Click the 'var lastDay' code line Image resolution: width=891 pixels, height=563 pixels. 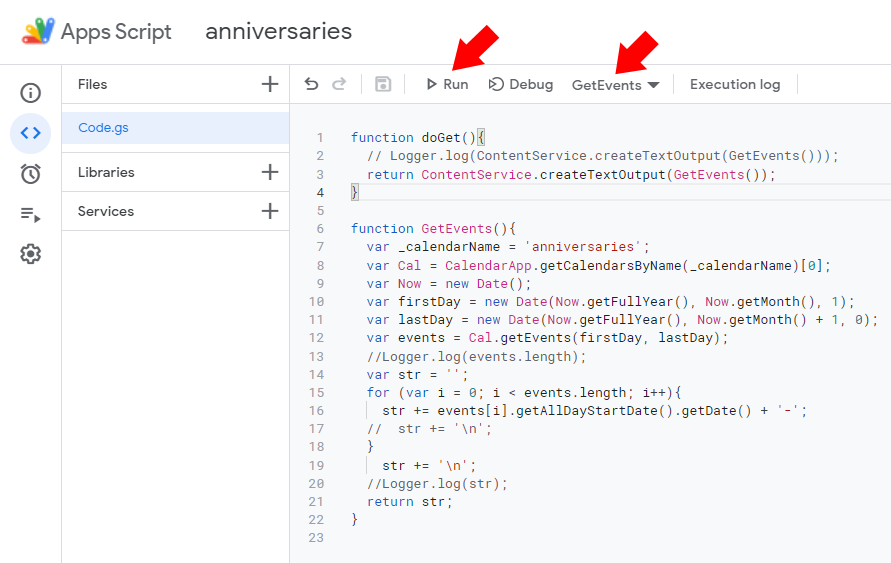click(x=622, y=320)
